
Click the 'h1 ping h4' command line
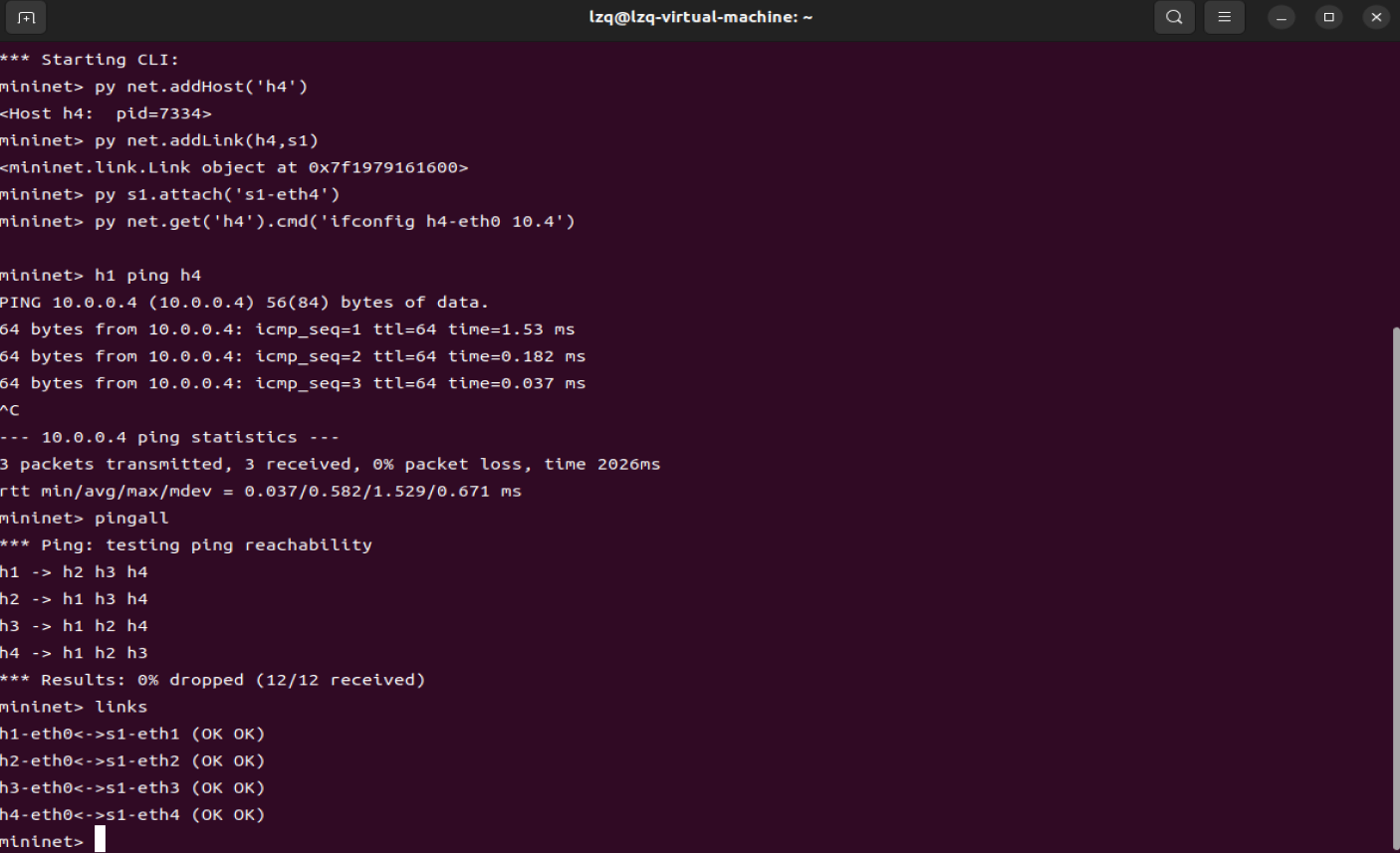click(147, 275)
